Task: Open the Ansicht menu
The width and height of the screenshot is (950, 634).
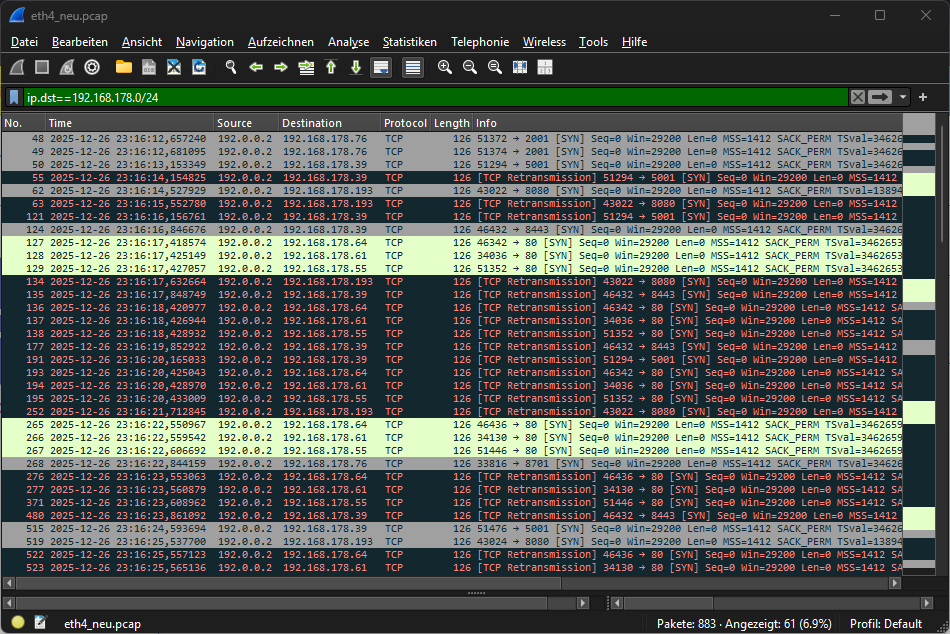Action: click(142, 42)
